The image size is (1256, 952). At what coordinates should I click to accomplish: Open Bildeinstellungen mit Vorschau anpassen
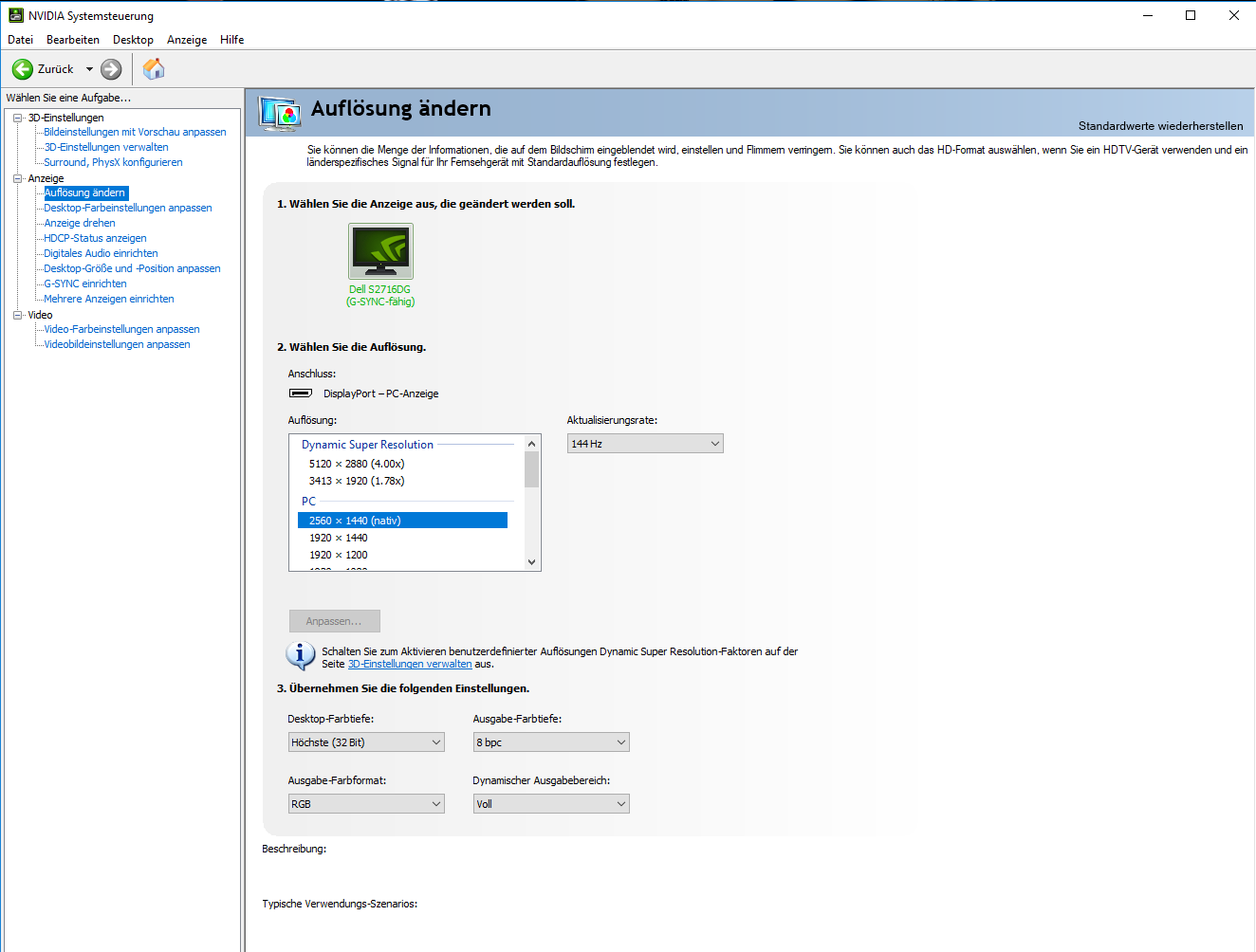(135, 132)
